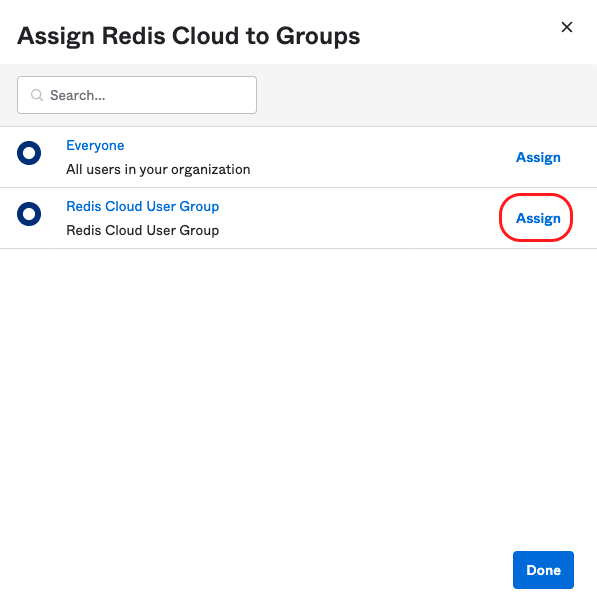Screen dimensions: 597x611
Task: Click the circled Assign link in red
Action: (x=538, y=218)
